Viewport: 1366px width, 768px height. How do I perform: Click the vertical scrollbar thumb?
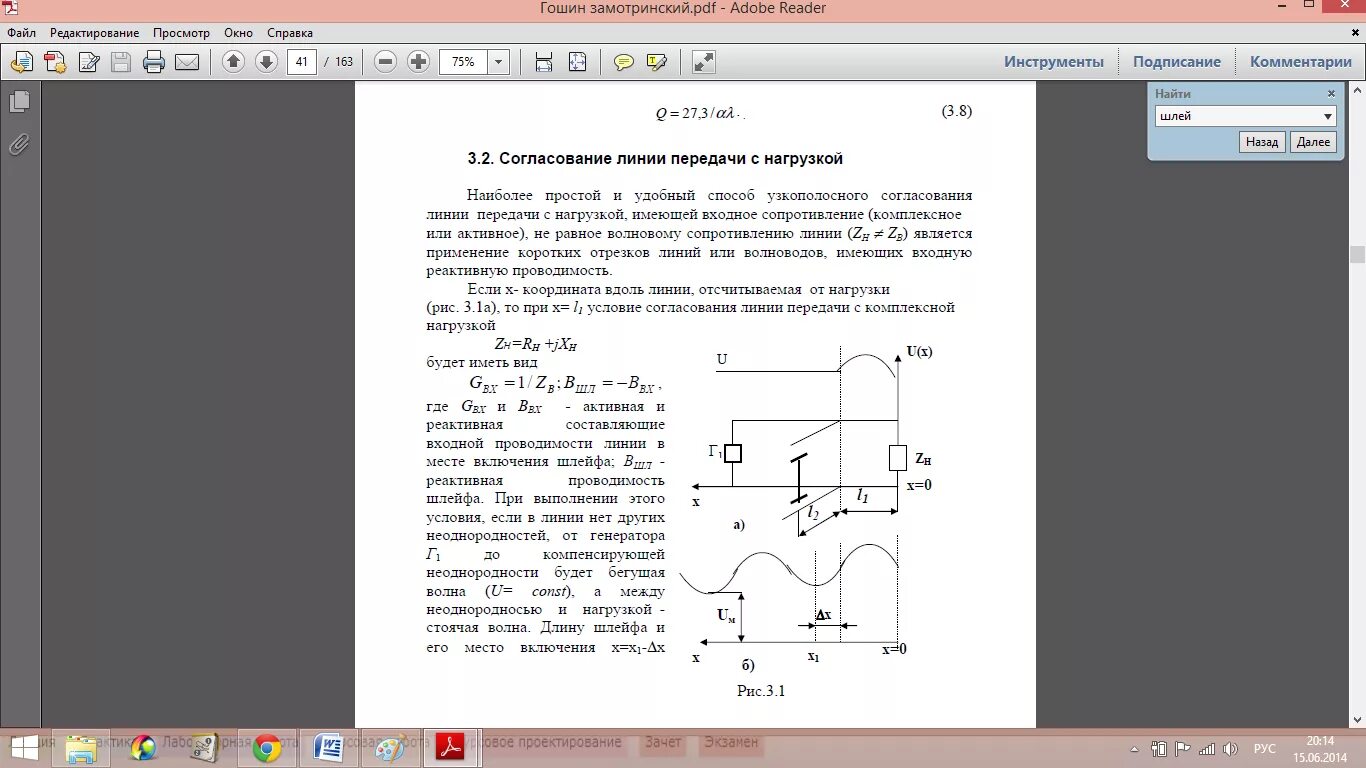tap(1357, 254)
